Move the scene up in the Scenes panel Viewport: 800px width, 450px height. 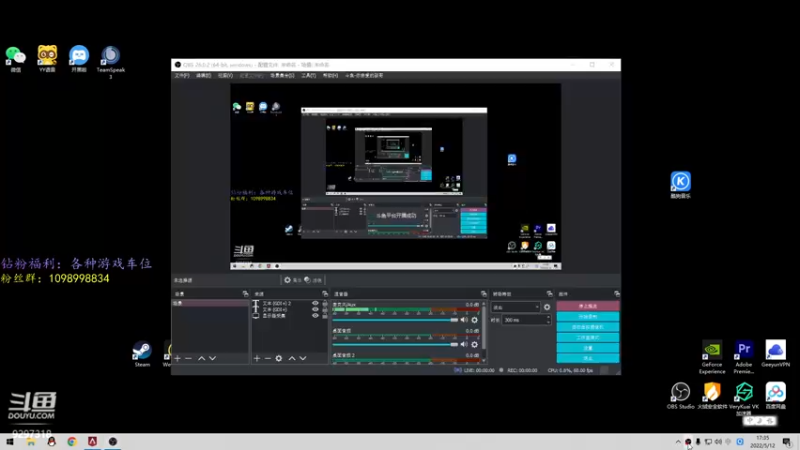pyautogui.click(x=202, y=358)
